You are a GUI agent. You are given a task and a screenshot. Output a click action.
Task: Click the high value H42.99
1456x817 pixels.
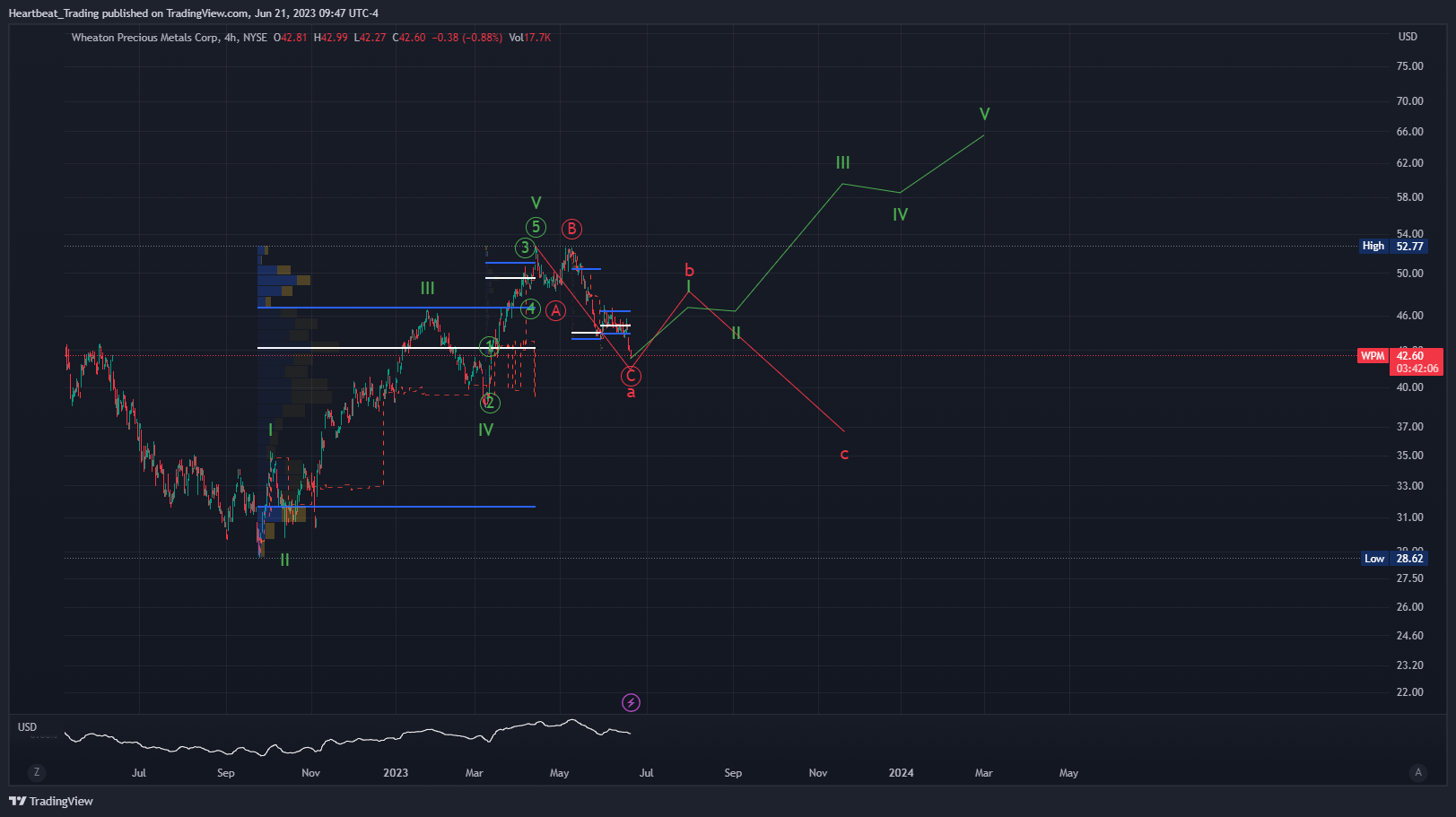331,38
